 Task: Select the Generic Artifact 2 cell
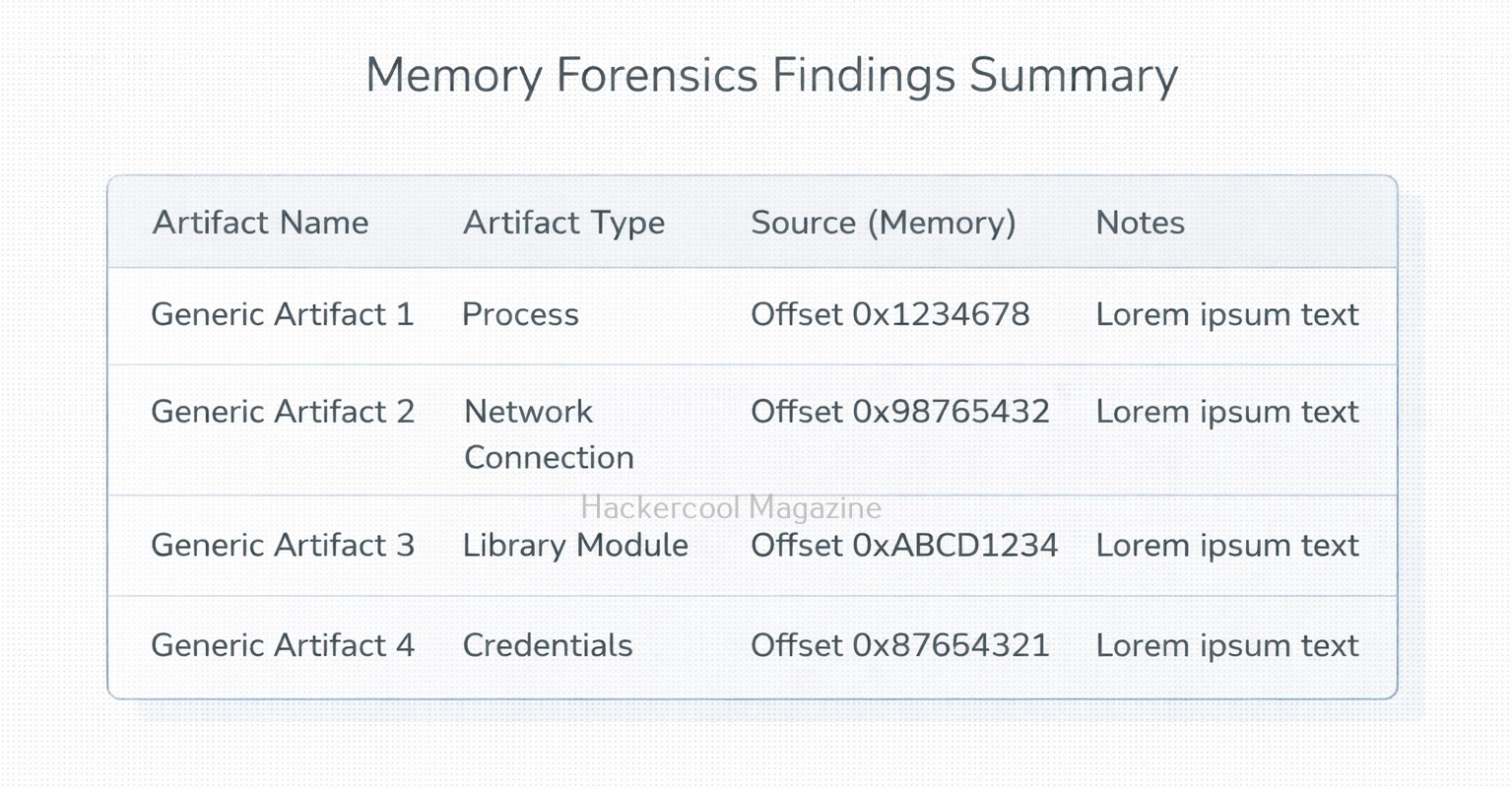[282, 412]
